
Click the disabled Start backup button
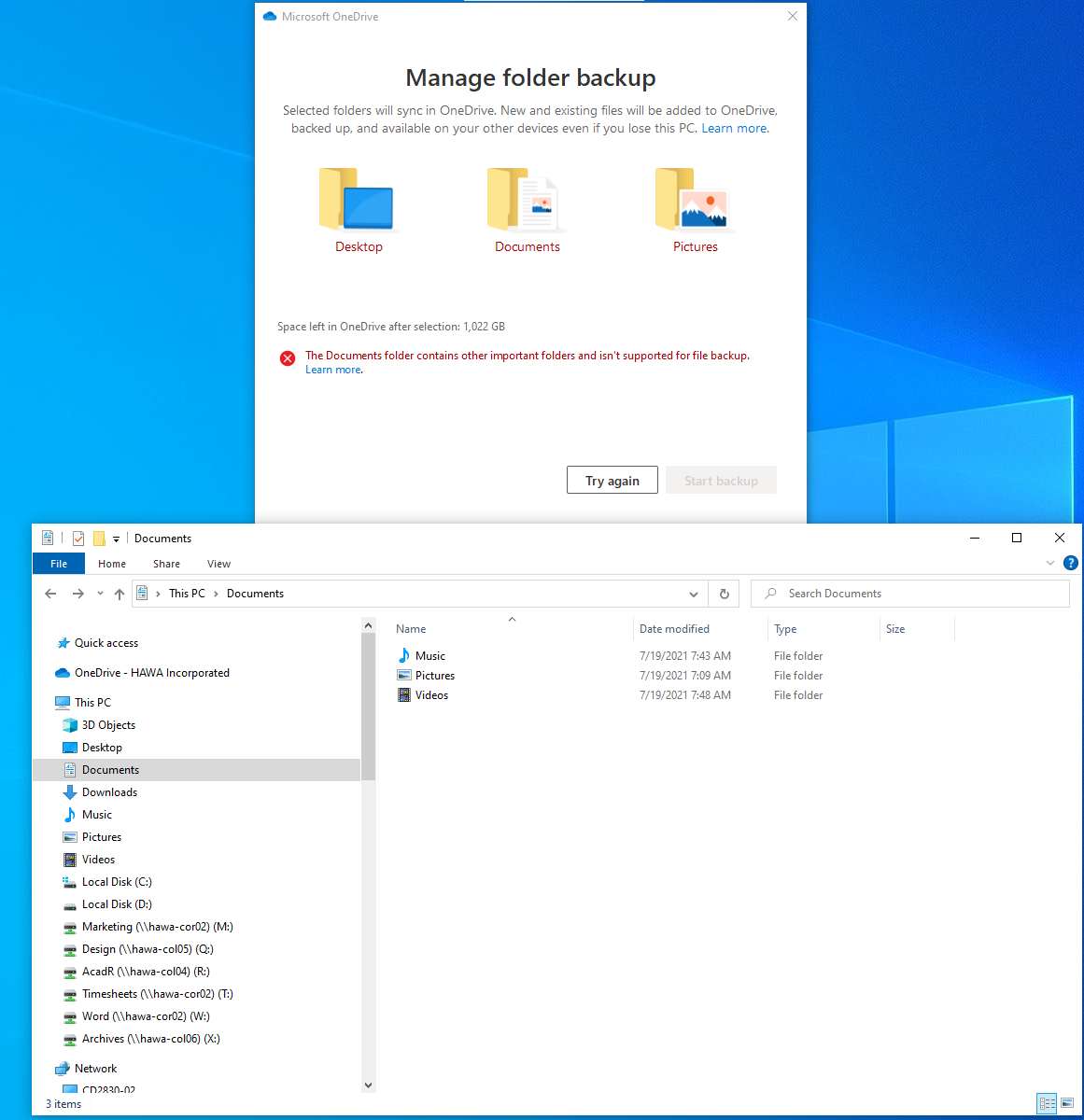tap(721, 481)
